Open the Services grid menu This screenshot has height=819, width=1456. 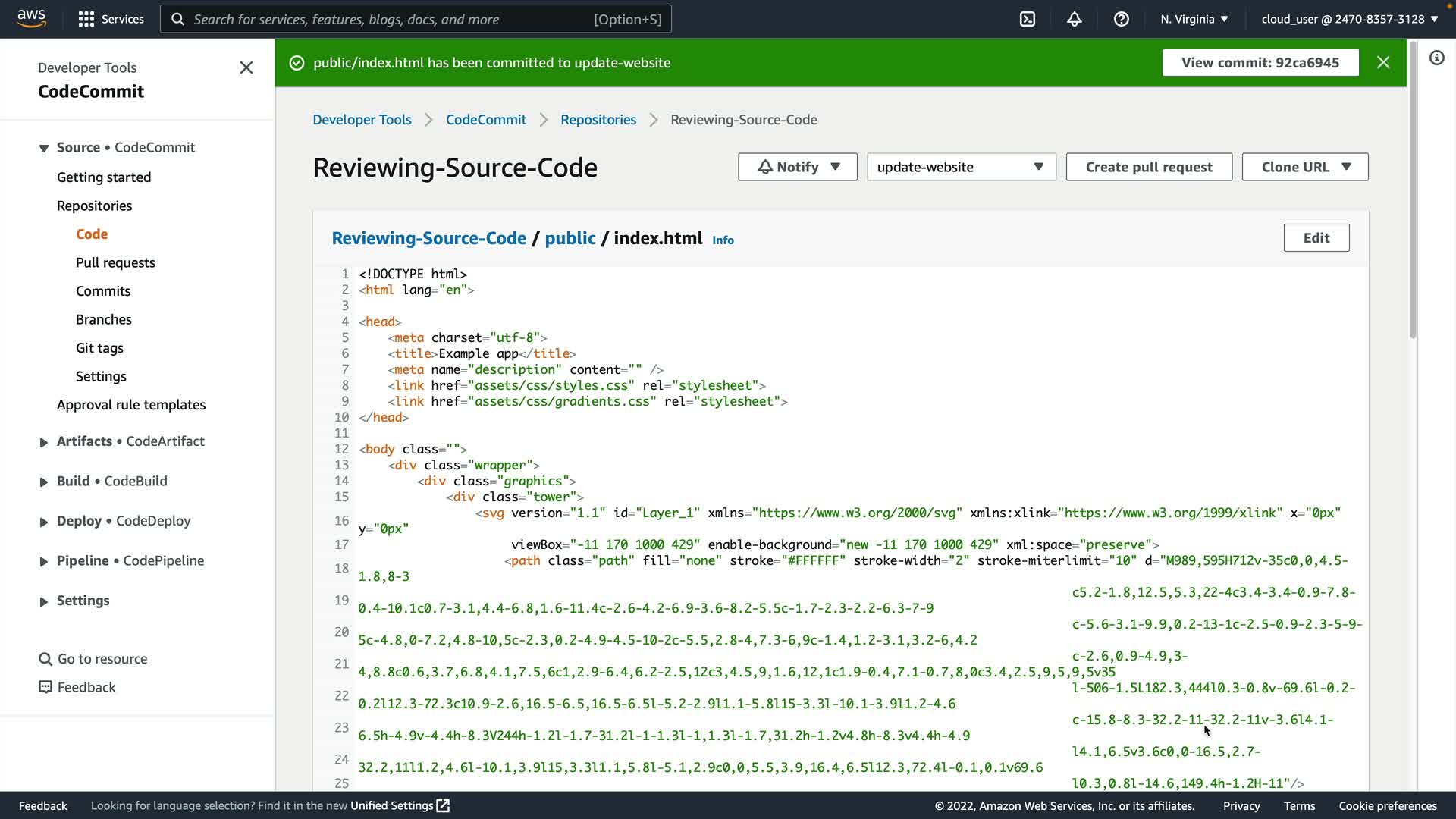click(111, 19)
